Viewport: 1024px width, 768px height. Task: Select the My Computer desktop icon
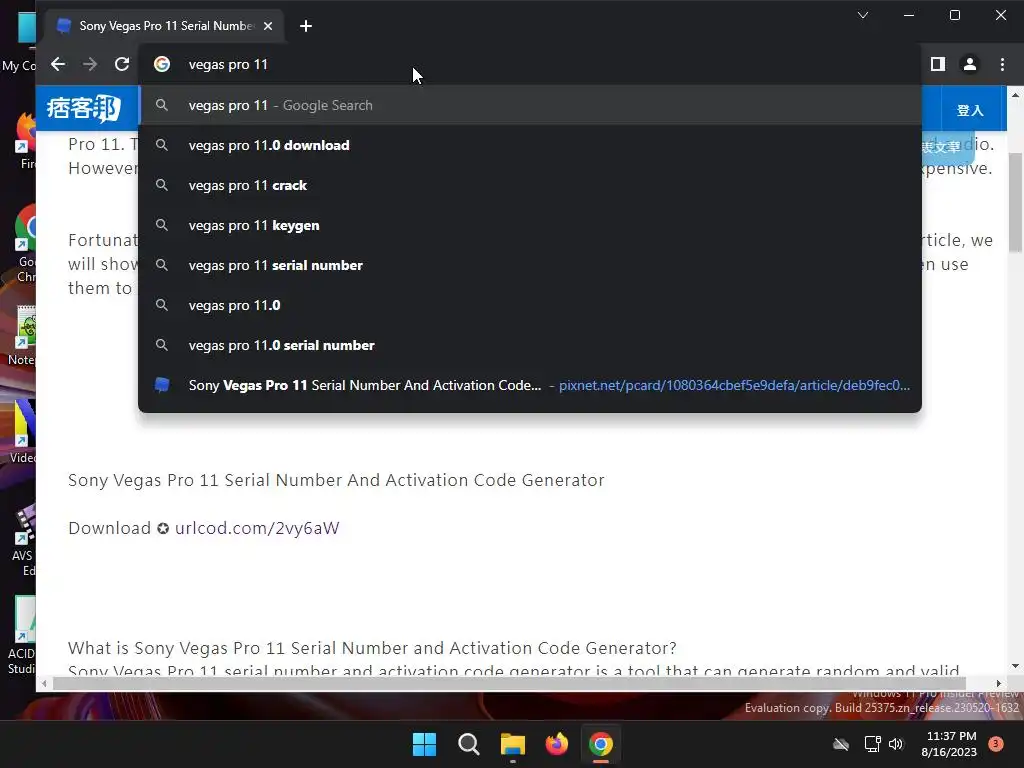tap(20, 40)
